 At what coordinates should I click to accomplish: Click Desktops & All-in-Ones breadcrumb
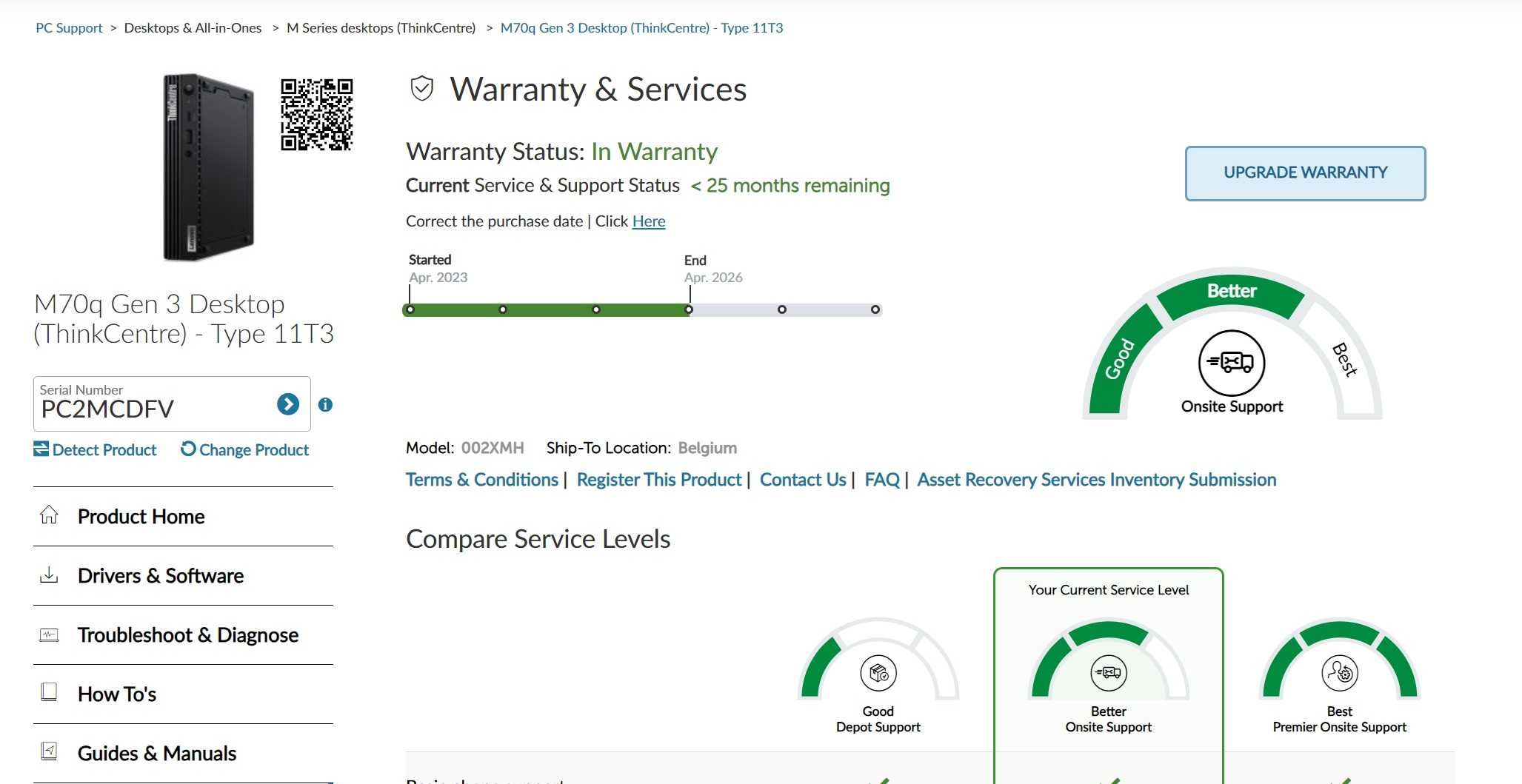193,28
